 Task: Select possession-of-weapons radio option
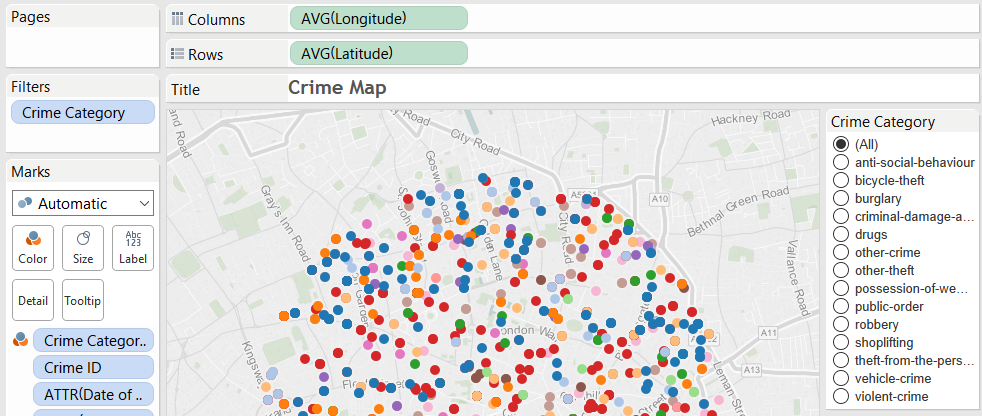pyautogui.click(x=840, y=289)
